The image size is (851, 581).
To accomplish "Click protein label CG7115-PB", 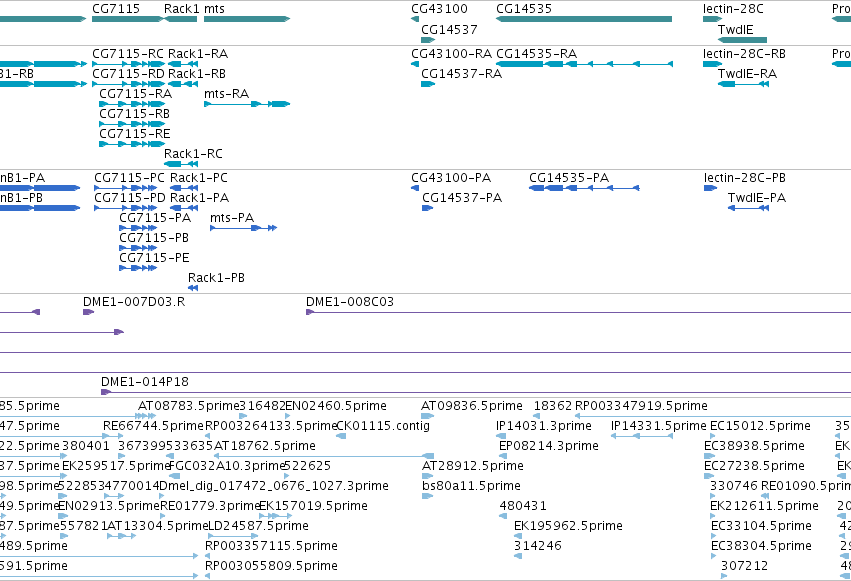I will click(154, 238).
